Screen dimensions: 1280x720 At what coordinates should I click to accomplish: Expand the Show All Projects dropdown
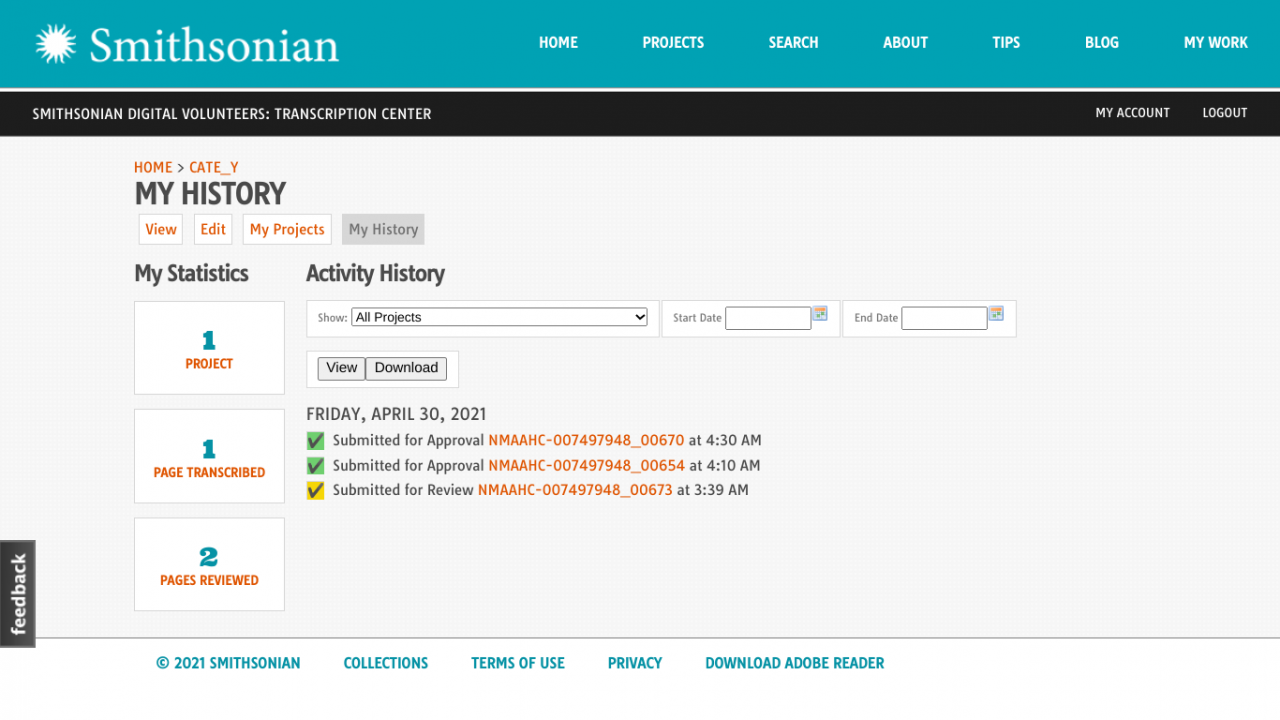tap(500, 317)
